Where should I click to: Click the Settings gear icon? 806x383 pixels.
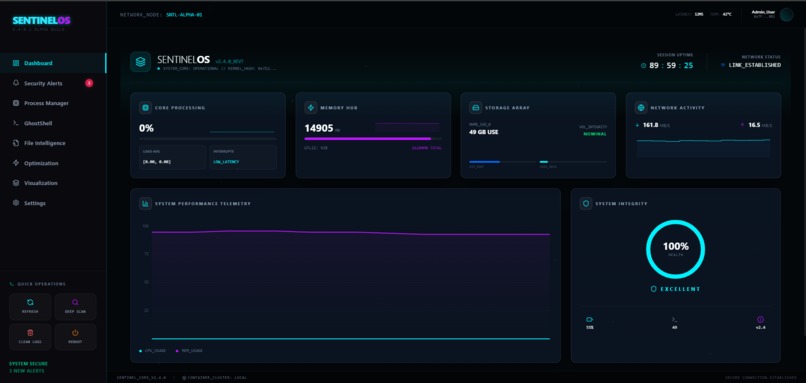(16, 203)
